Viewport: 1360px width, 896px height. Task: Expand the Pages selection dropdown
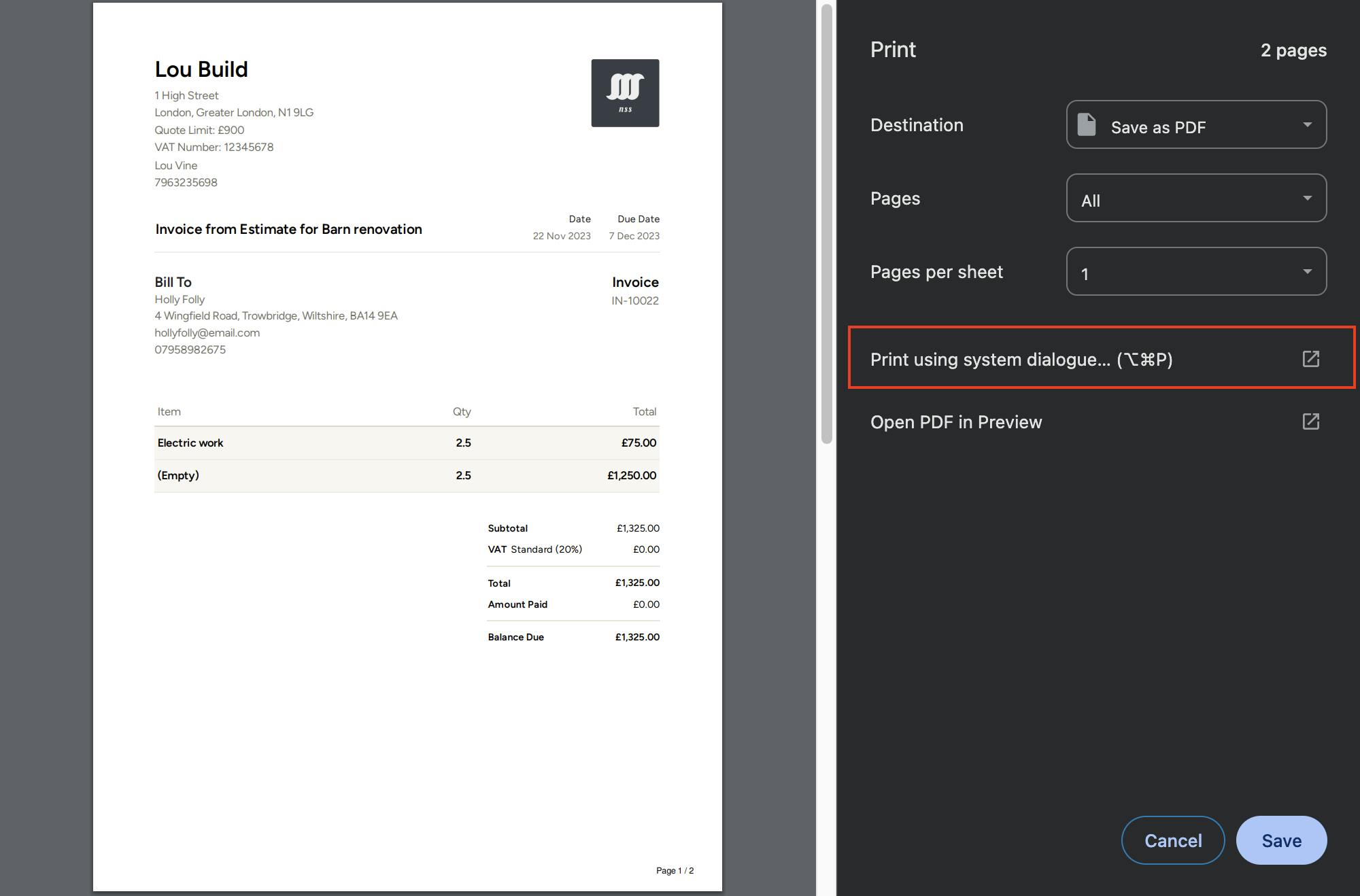point(1195,199)
